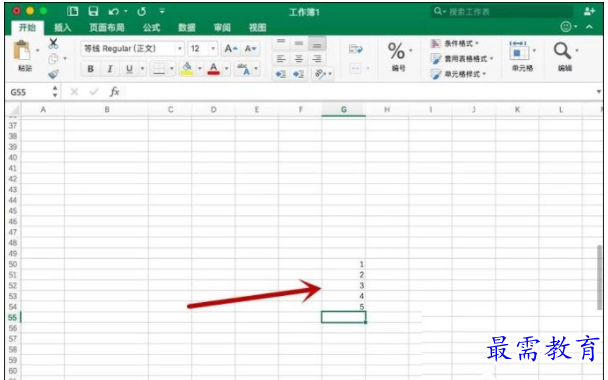The height and width of the screenshot is (380, 608).
Task: Expand the formula bar chevron
Action: pos(599,92)
